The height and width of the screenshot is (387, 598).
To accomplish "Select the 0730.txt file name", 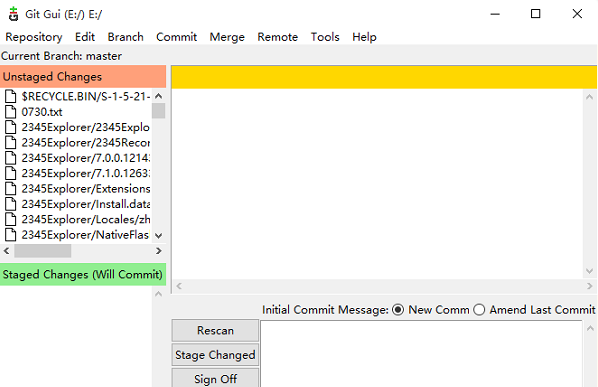I will point(42,112).
